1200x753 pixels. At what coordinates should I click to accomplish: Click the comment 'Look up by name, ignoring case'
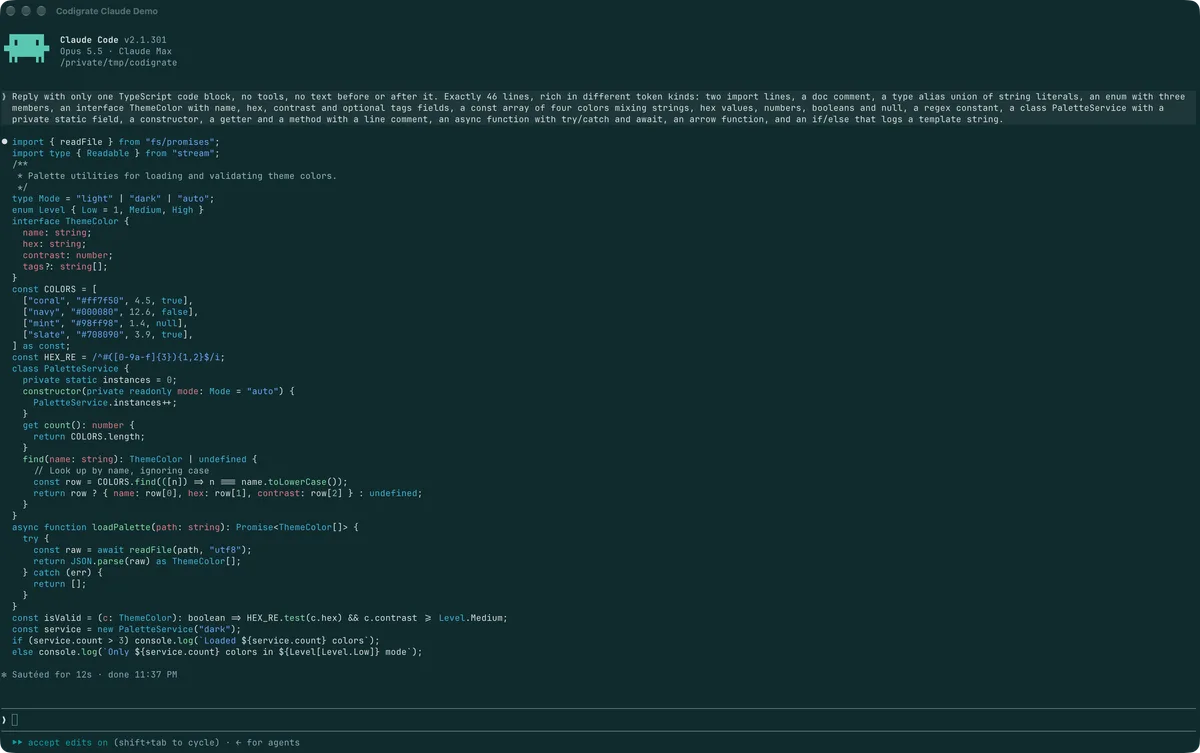[x=121, y=470]
